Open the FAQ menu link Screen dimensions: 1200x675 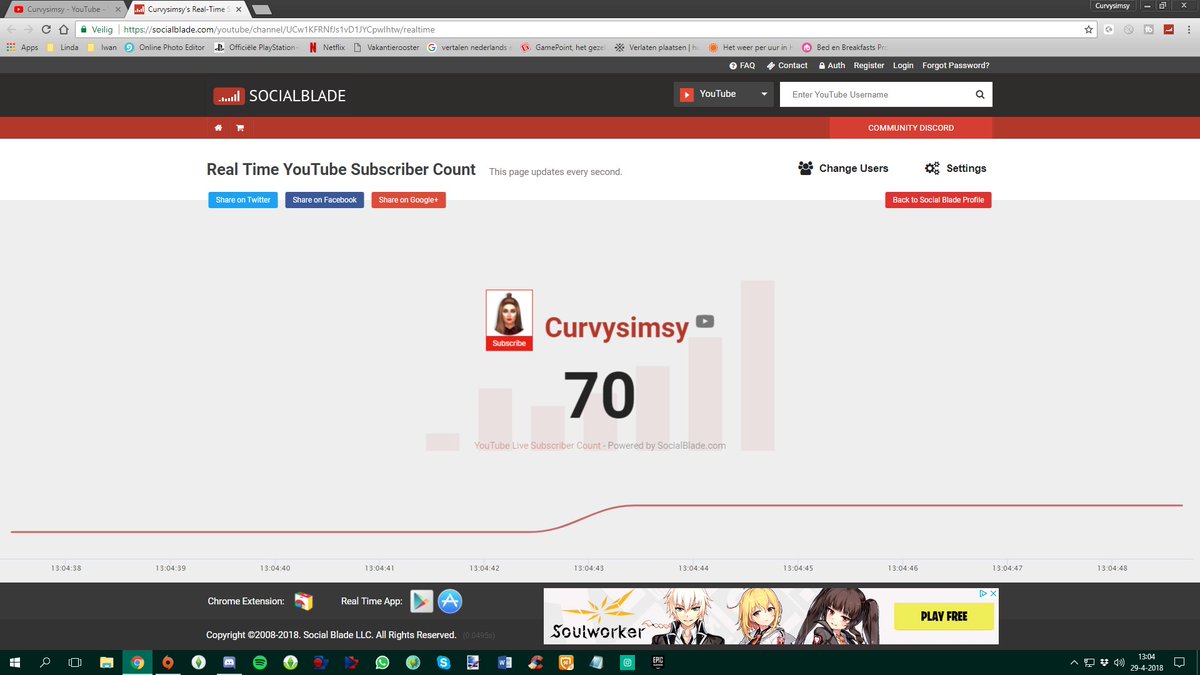(x=741, y=65)
